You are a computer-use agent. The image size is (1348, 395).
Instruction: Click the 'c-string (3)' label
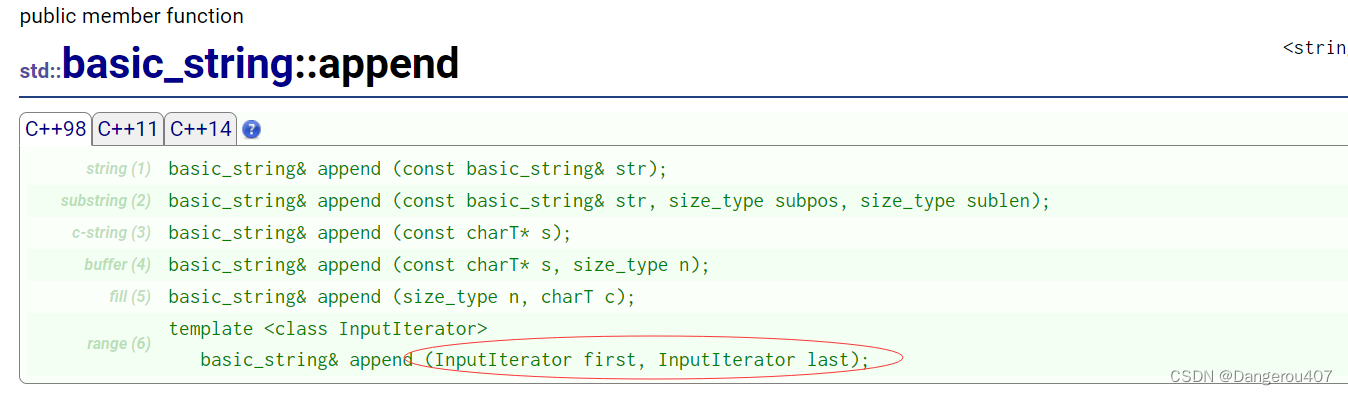[x=111, y=233]
